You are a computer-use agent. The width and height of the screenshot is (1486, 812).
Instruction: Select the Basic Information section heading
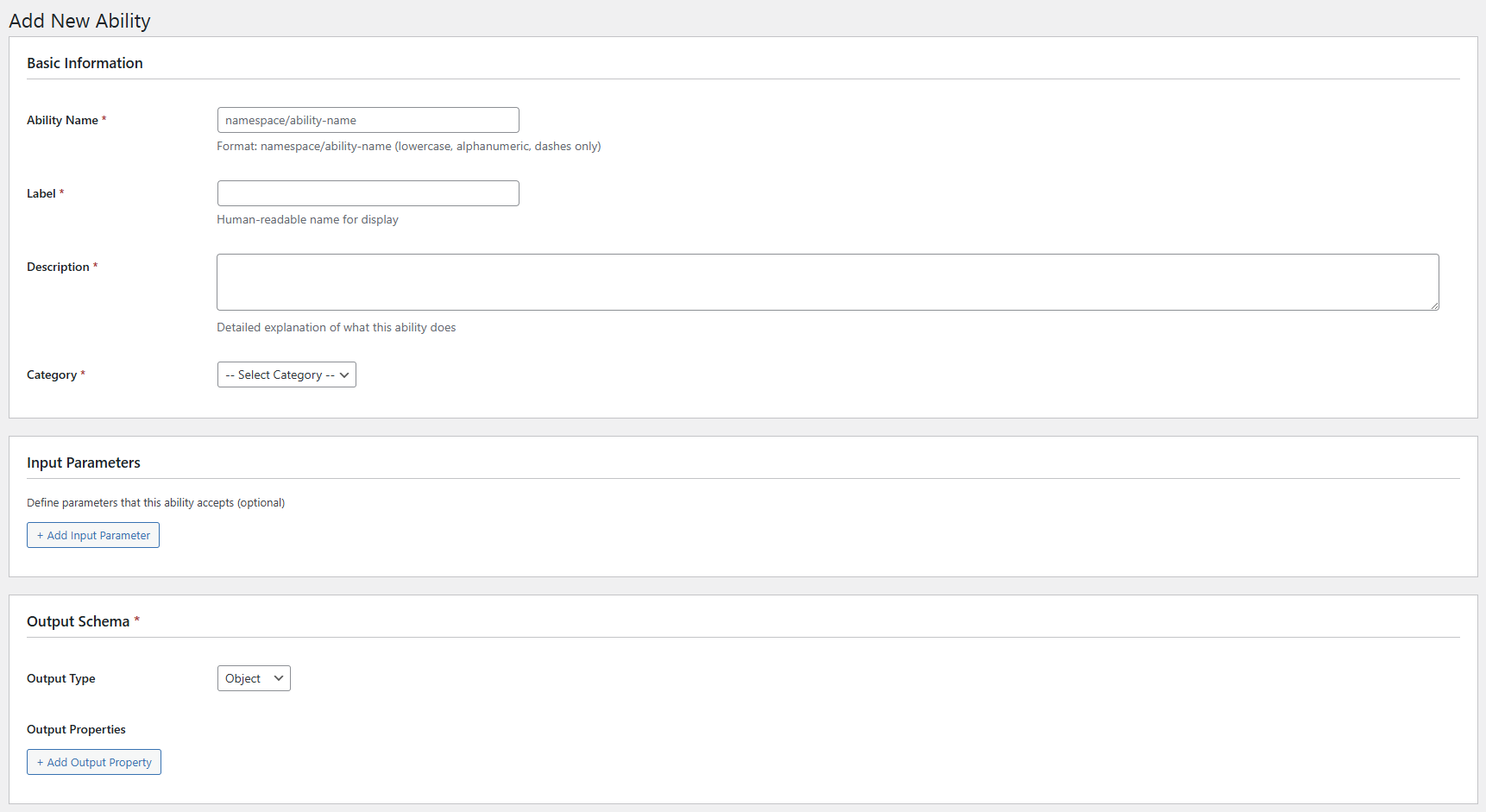click(x=85, y=63)
